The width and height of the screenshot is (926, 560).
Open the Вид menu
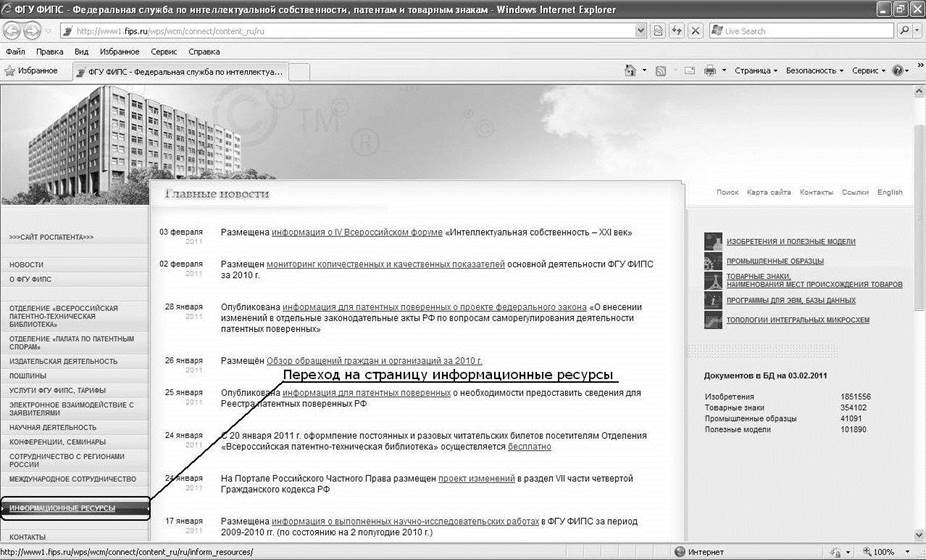pos(81,52)
